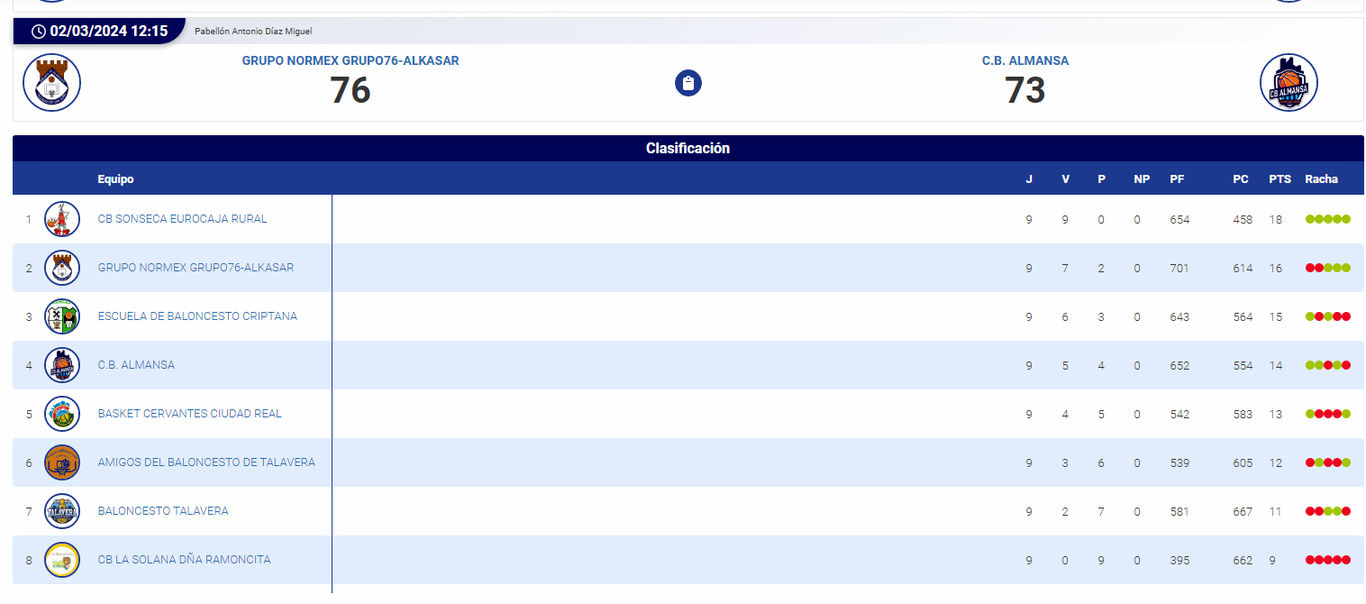Click CB Sonseca Eurocaja Rural team crest
This screenshot has height=604, width=1366.
pos(62,219)
